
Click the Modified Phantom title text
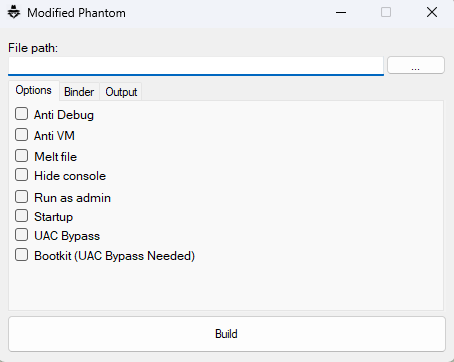tap(76, 13)
